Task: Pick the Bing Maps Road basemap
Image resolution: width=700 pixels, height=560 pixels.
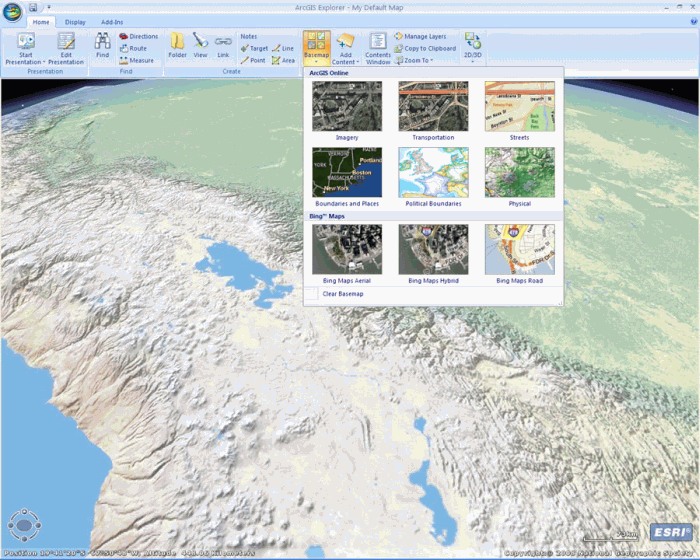Action: pos(520,254)
